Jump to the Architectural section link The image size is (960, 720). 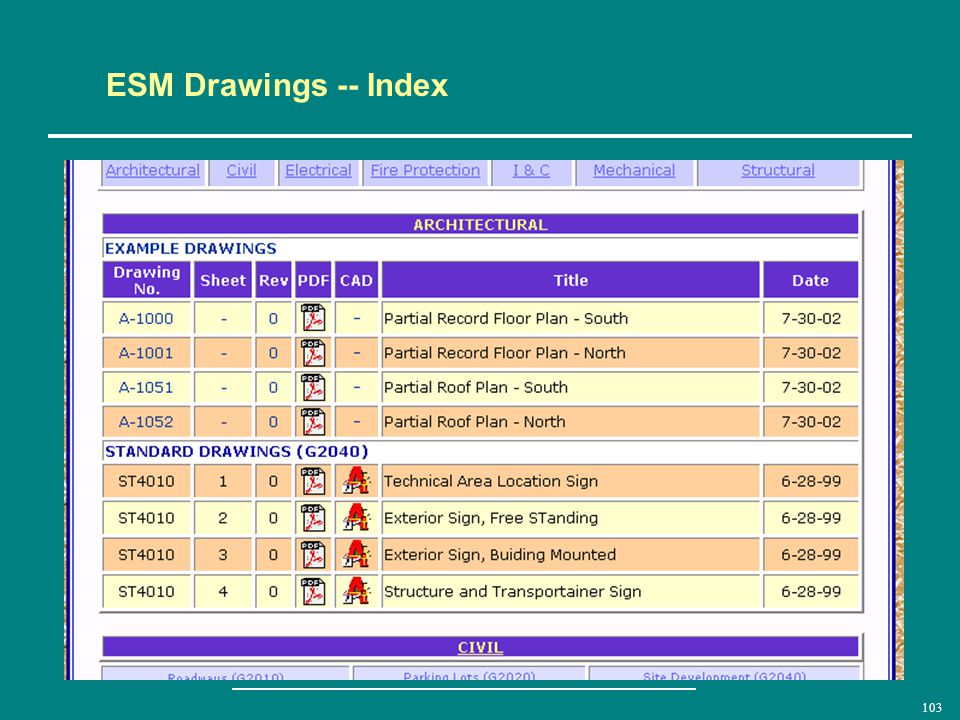(153, 170)
